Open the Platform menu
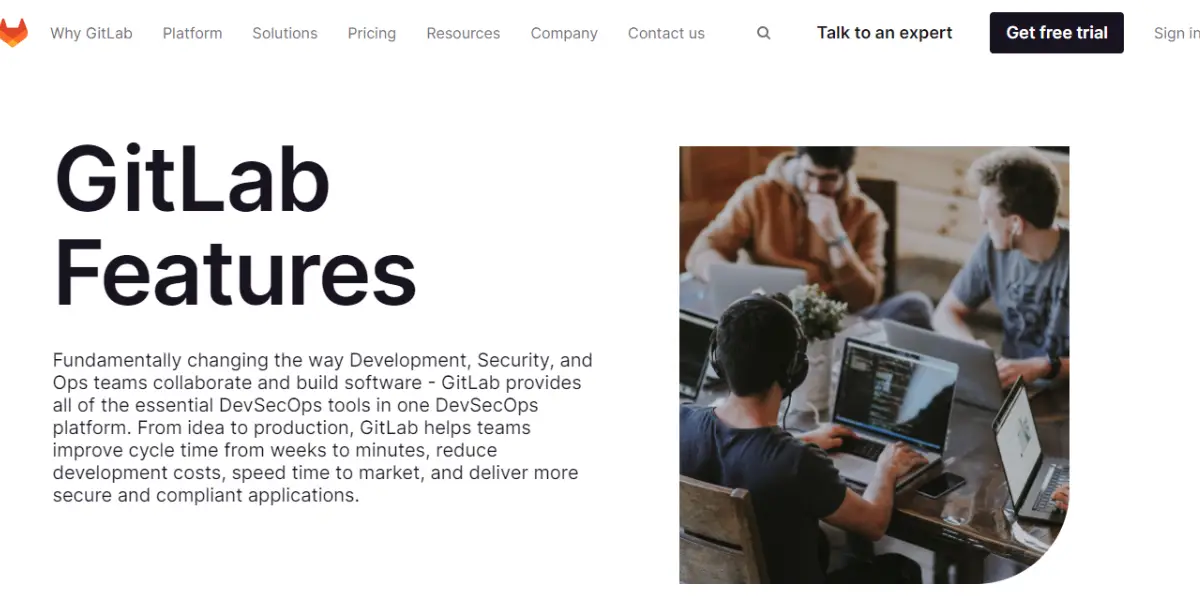Viewport: 1200px width, 600px height. pos(193,33)
